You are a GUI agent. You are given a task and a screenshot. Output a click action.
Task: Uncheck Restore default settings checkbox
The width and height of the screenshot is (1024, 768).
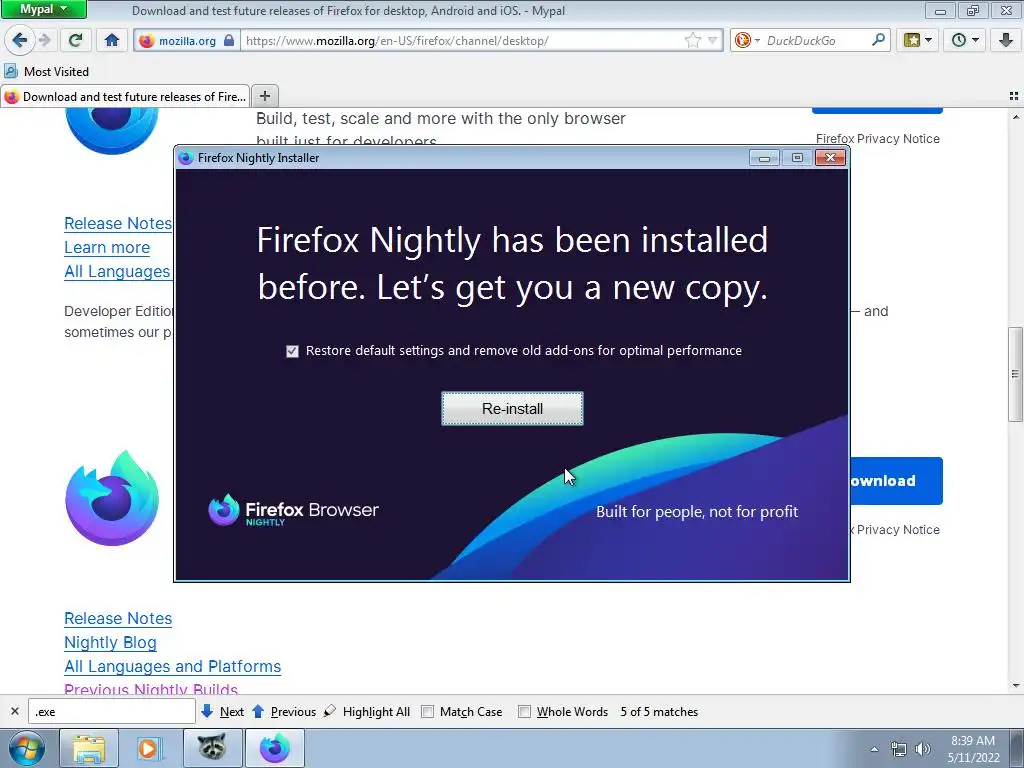tap(292, 351)
